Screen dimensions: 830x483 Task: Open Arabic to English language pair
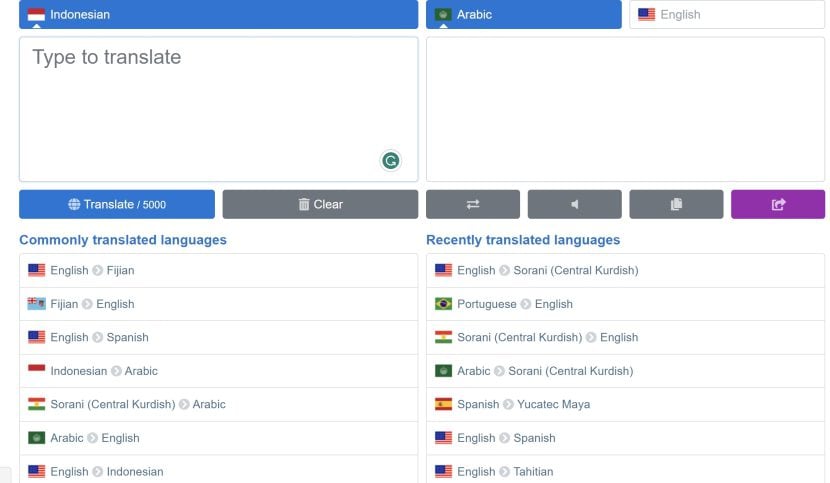click(x=218, y=438)
